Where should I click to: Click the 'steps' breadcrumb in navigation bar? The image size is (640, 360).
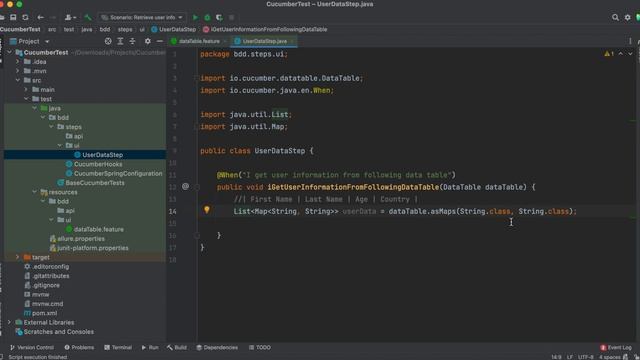125,29
